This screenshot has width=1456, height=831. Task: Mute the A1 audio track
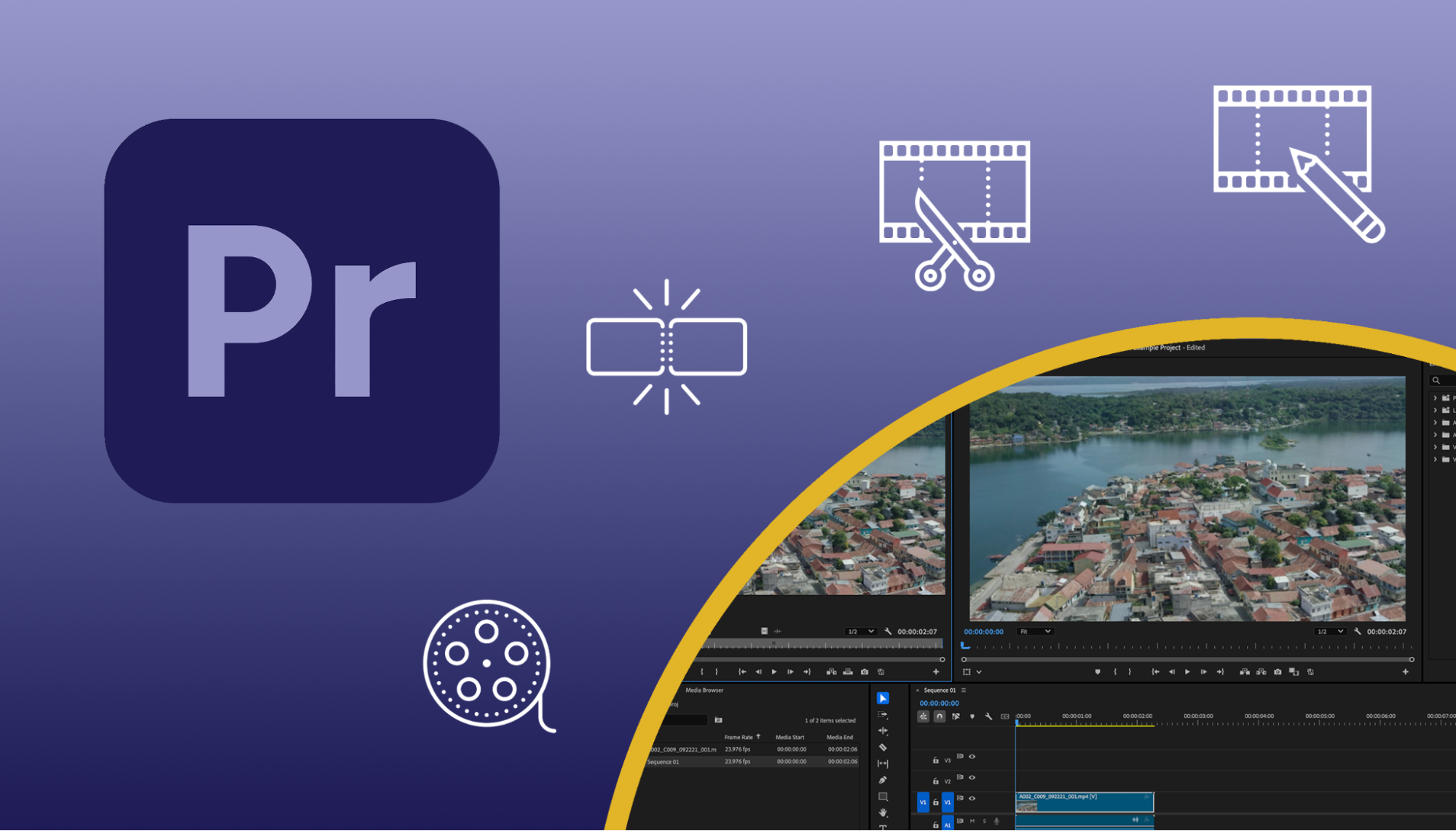pos(972,821)
